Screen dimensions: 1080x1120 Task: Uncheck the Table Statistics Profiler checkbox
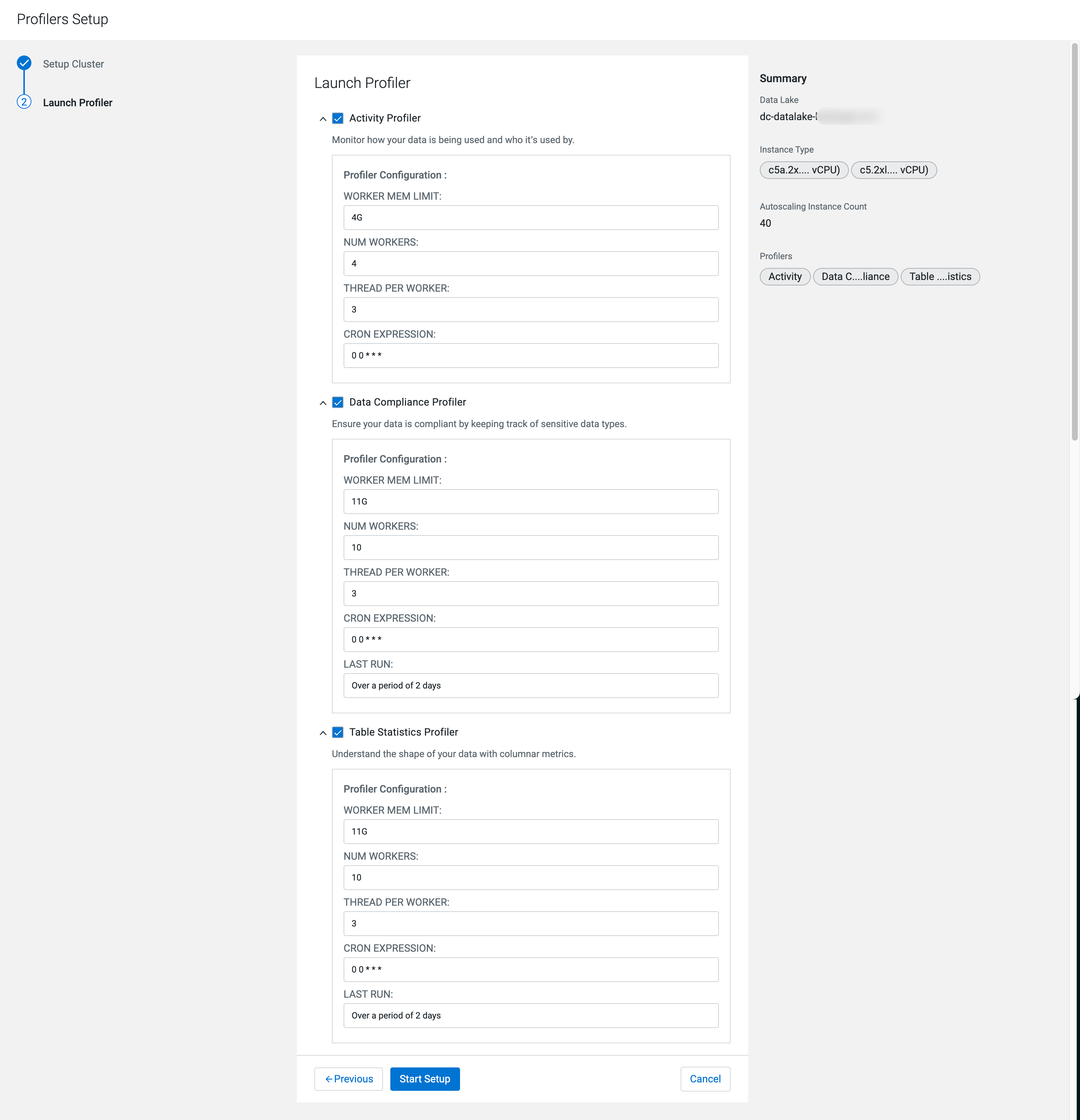[x=338, y=732]
